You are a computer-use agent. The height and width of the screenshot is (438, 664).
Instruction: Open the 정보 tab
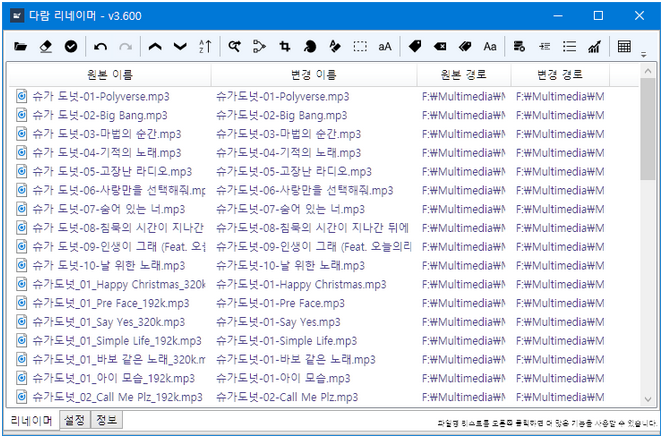point(107,420)
